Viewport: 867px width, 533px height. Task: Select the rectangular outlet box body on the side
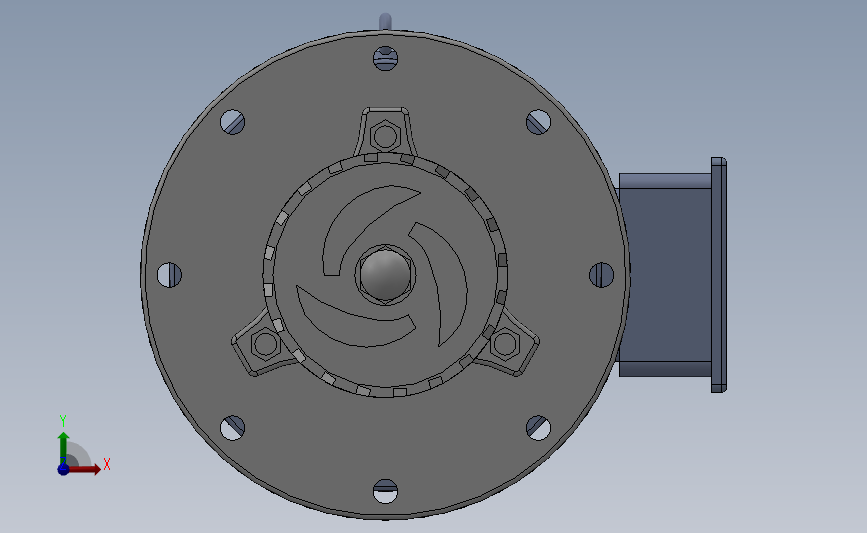665,275
